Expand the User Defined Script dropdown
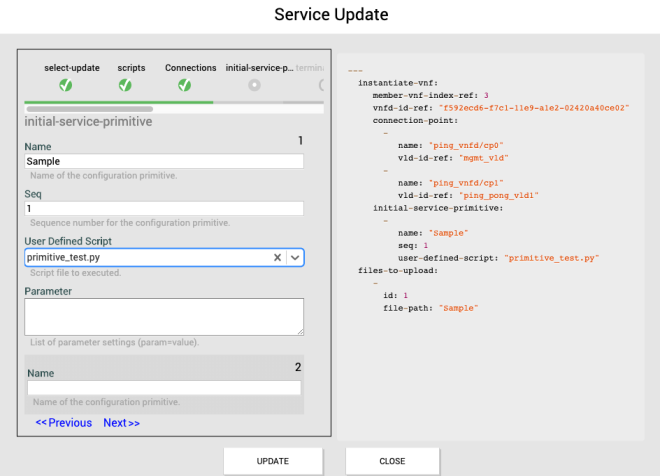 point(295,257)
